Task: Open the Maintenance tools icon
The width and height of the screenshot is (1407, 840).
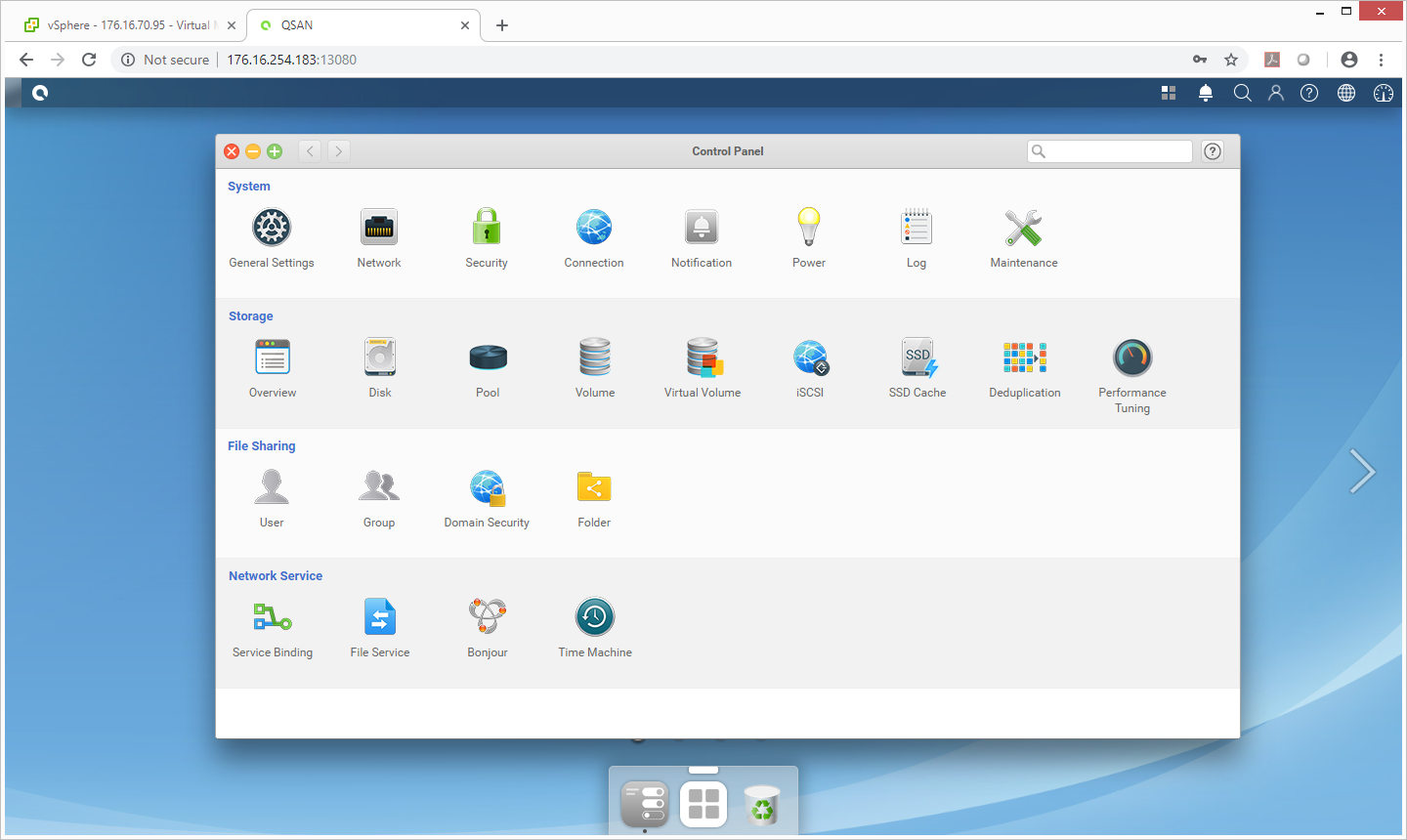Action: (1024, 228)
